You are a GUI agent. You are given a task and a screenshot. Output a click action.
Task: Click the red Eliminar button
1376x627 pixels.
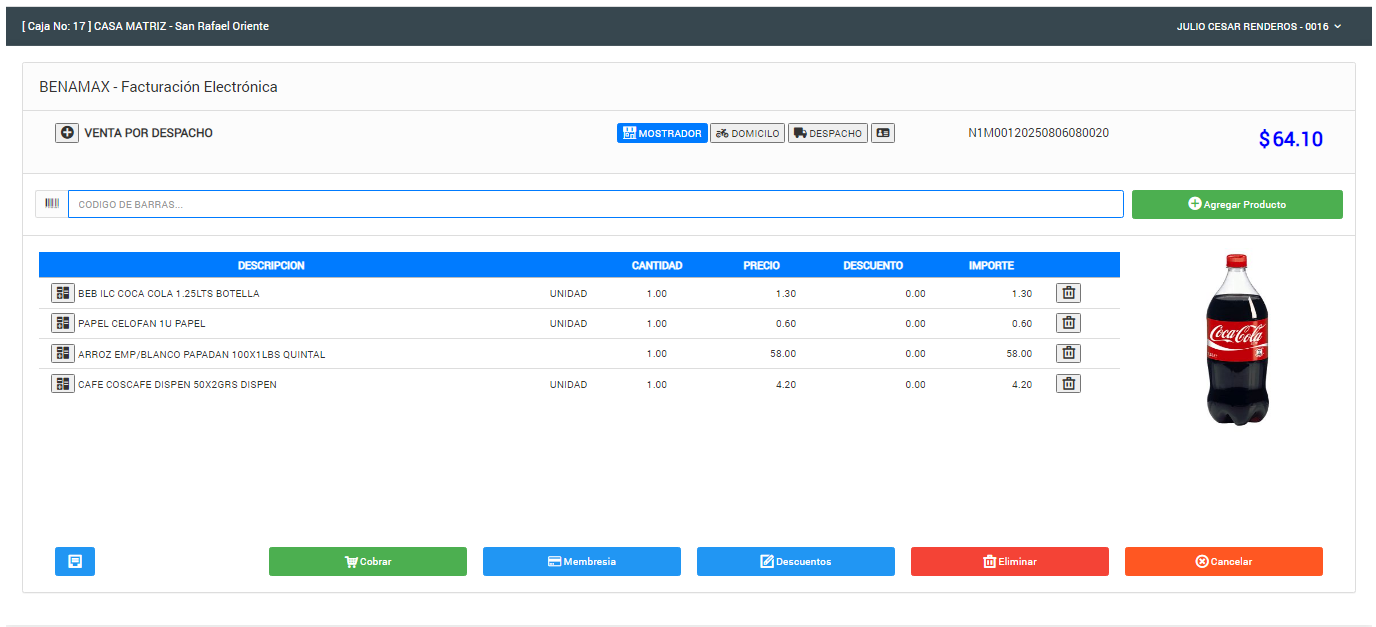click(x=1009, y=561)
